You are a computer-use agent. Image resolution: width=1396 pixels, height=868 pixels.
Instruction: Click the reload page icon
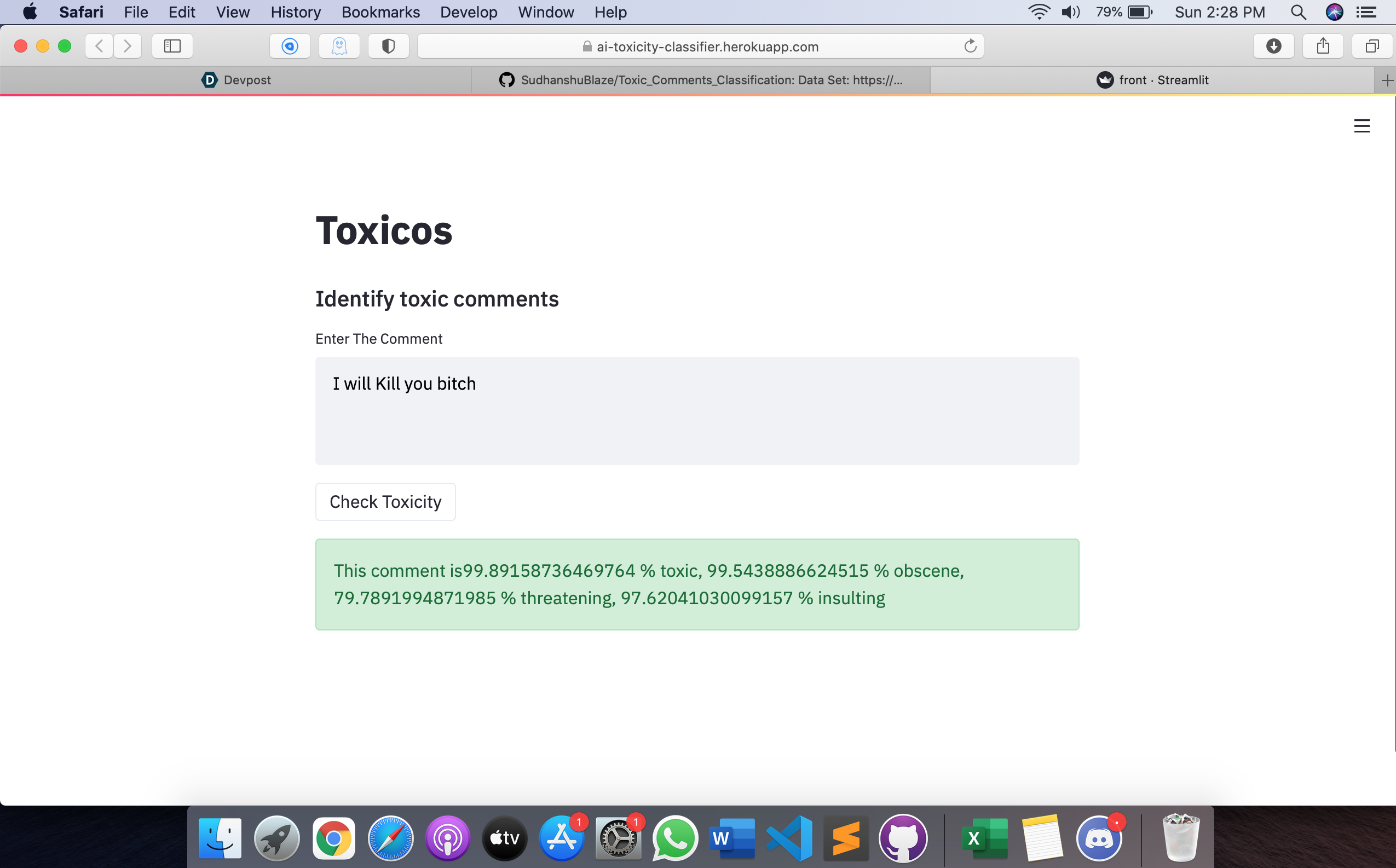pos(970,46)
